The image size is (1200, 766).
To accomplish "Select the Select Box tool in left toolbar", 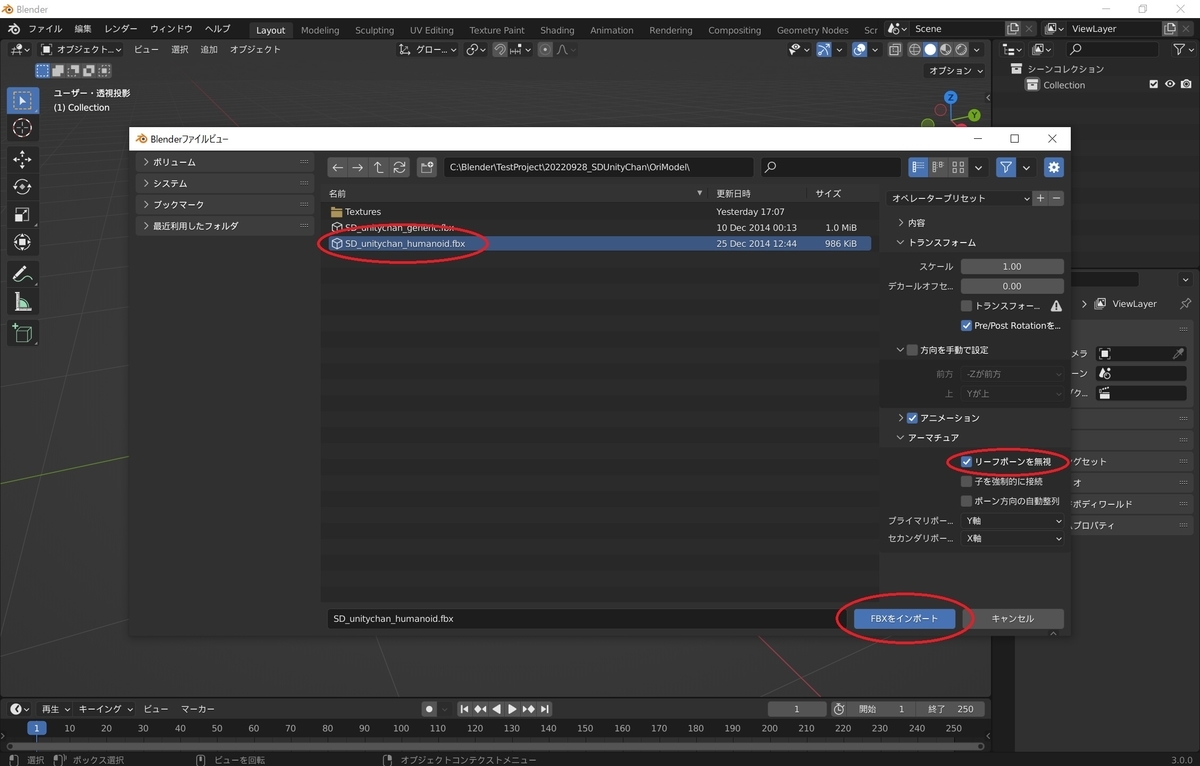I will tap(22, 100).
